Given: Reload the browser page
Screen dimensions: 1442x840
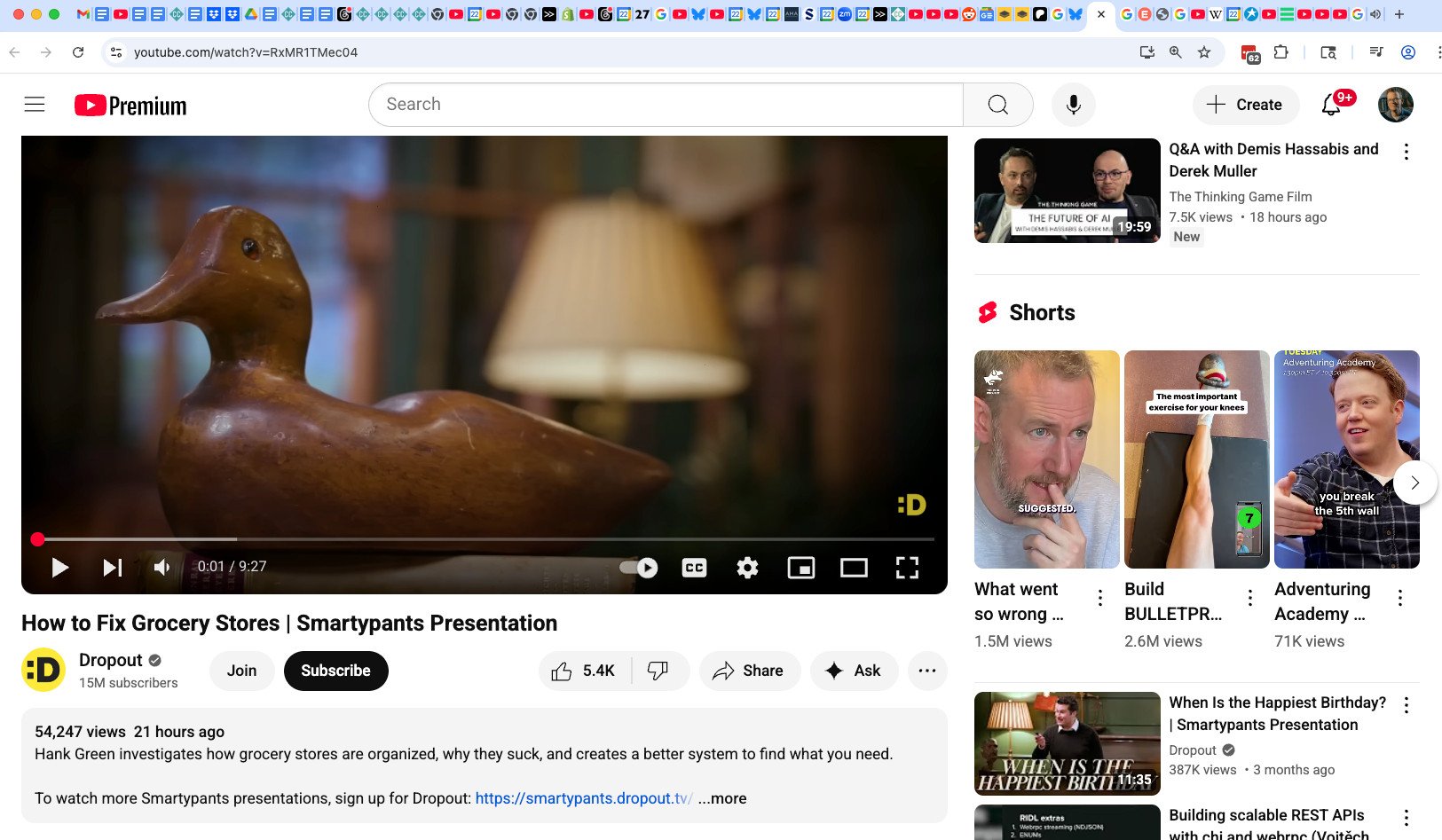Looking at the screenshot, I should click(78, 52).
